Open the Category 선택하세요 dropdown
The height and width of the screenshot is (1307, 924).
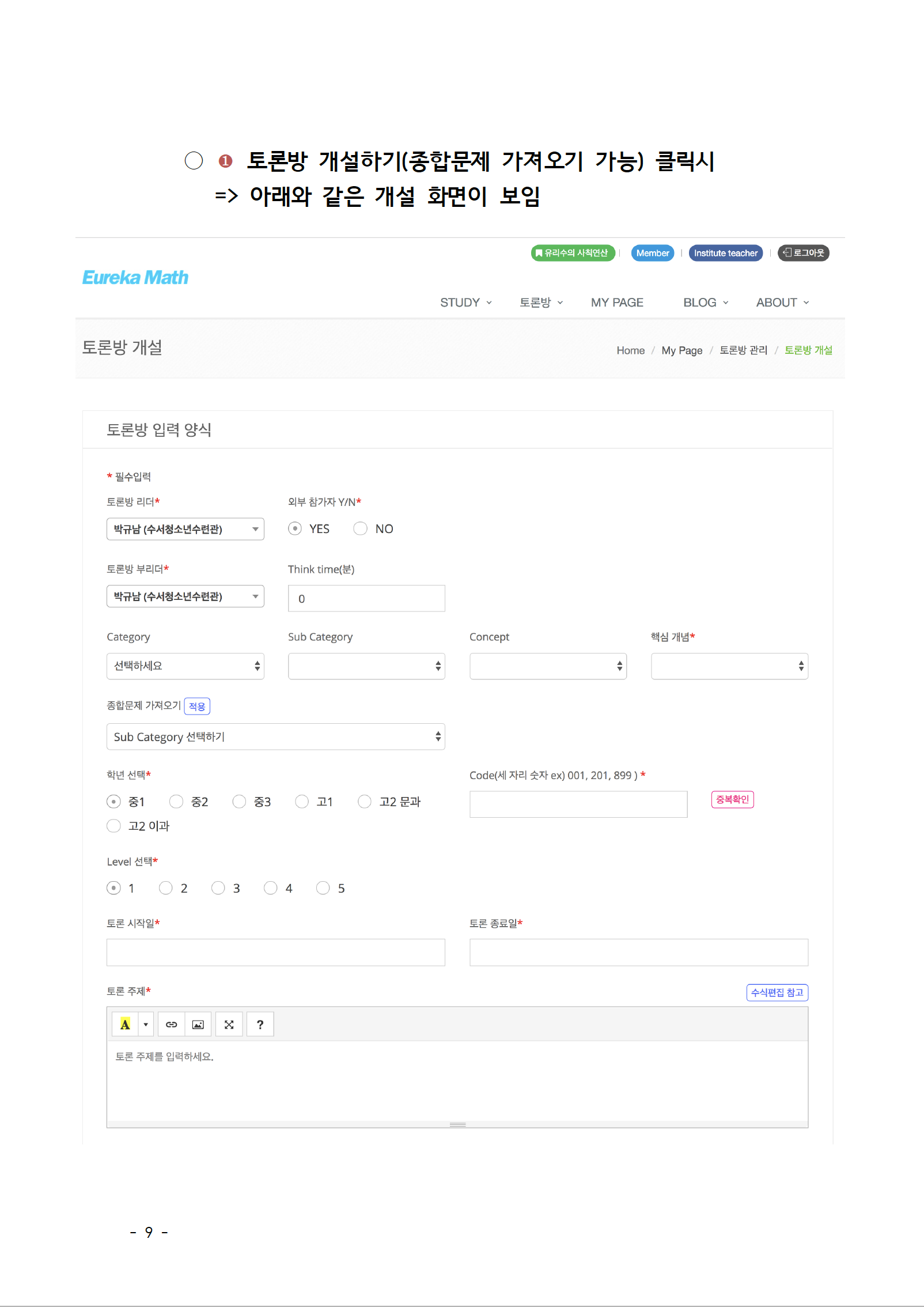click(x=185, y=666)
